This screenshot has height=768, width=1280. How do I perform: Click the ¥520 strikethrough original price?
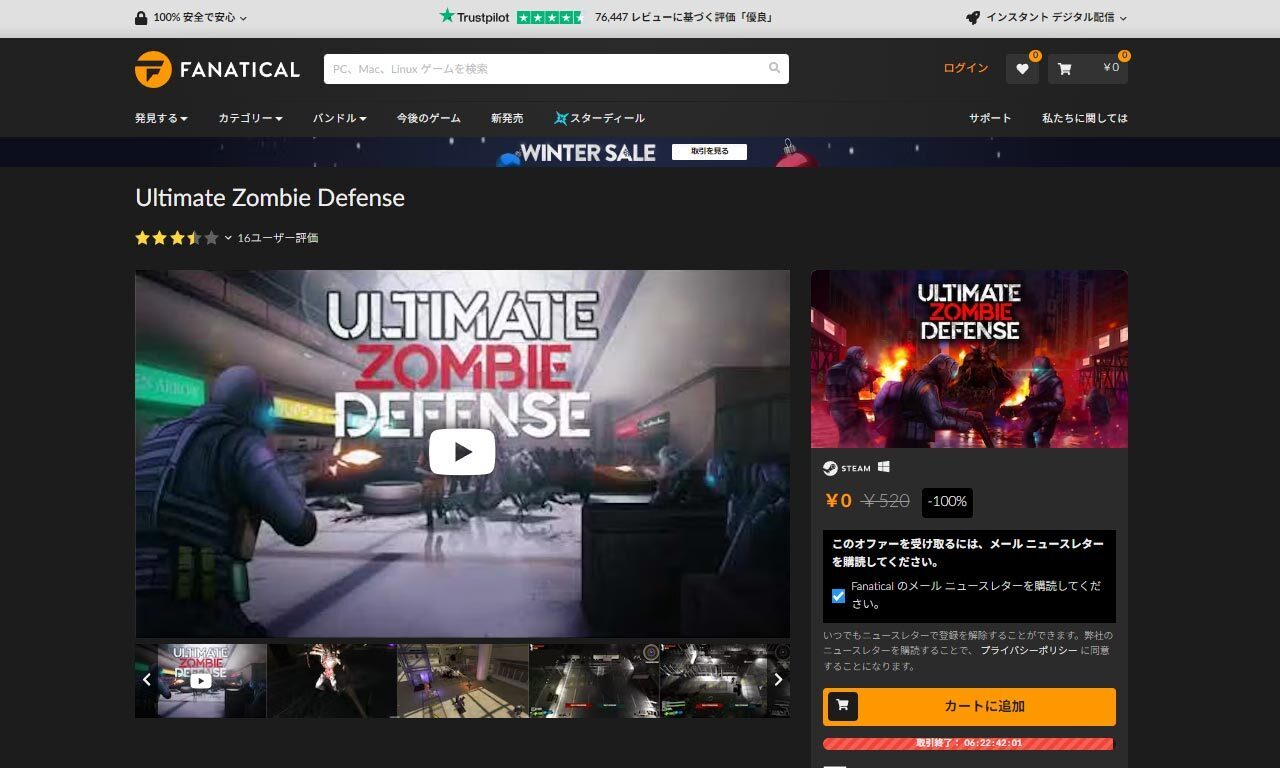coord(885,501)
